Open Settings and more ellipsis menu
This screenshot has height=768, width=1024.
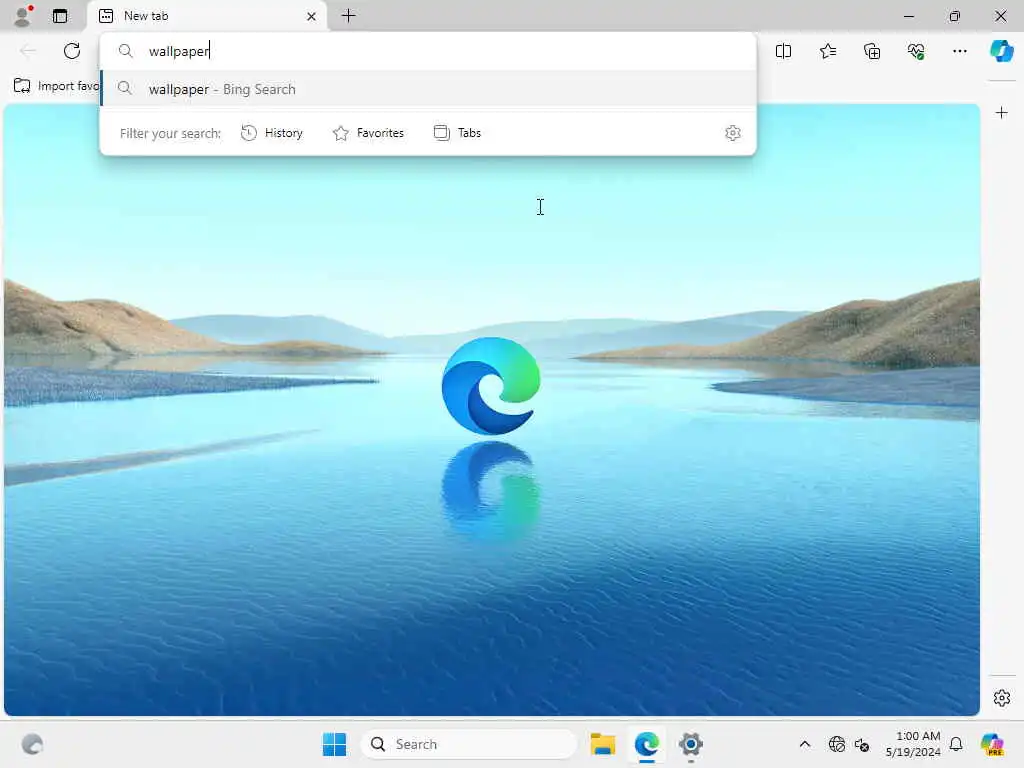(959, 51)
